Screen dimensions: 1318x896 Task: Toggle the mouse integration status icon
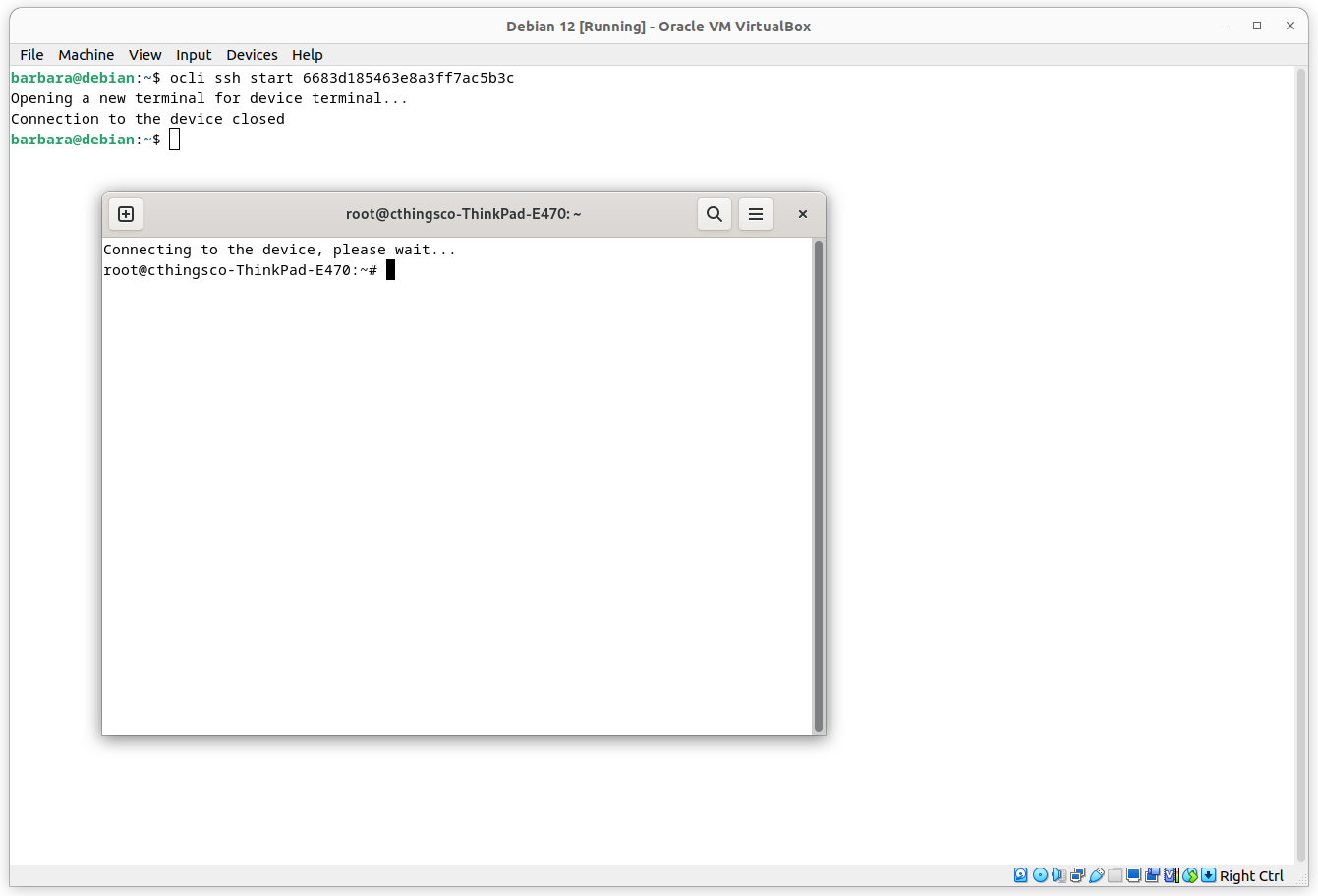tap(1190, 874)
